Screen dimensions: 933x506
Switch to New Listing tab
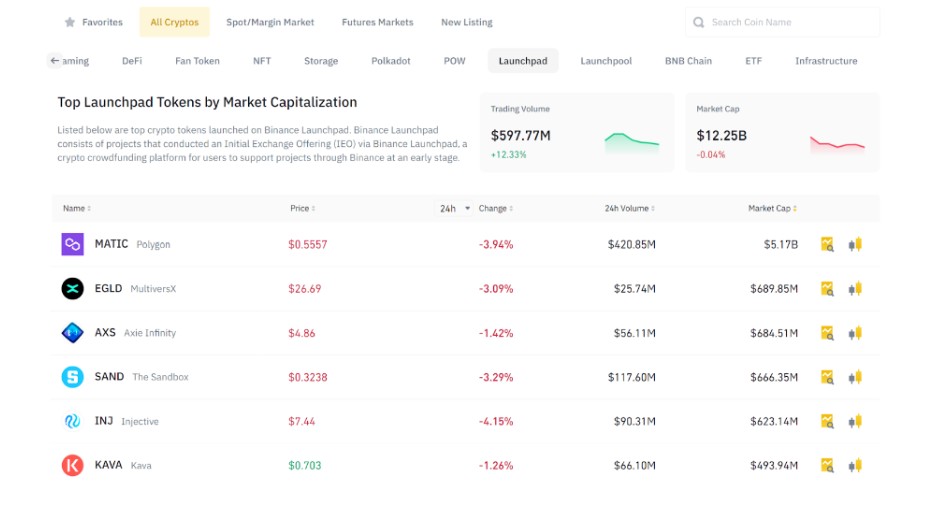pos(466,22)
